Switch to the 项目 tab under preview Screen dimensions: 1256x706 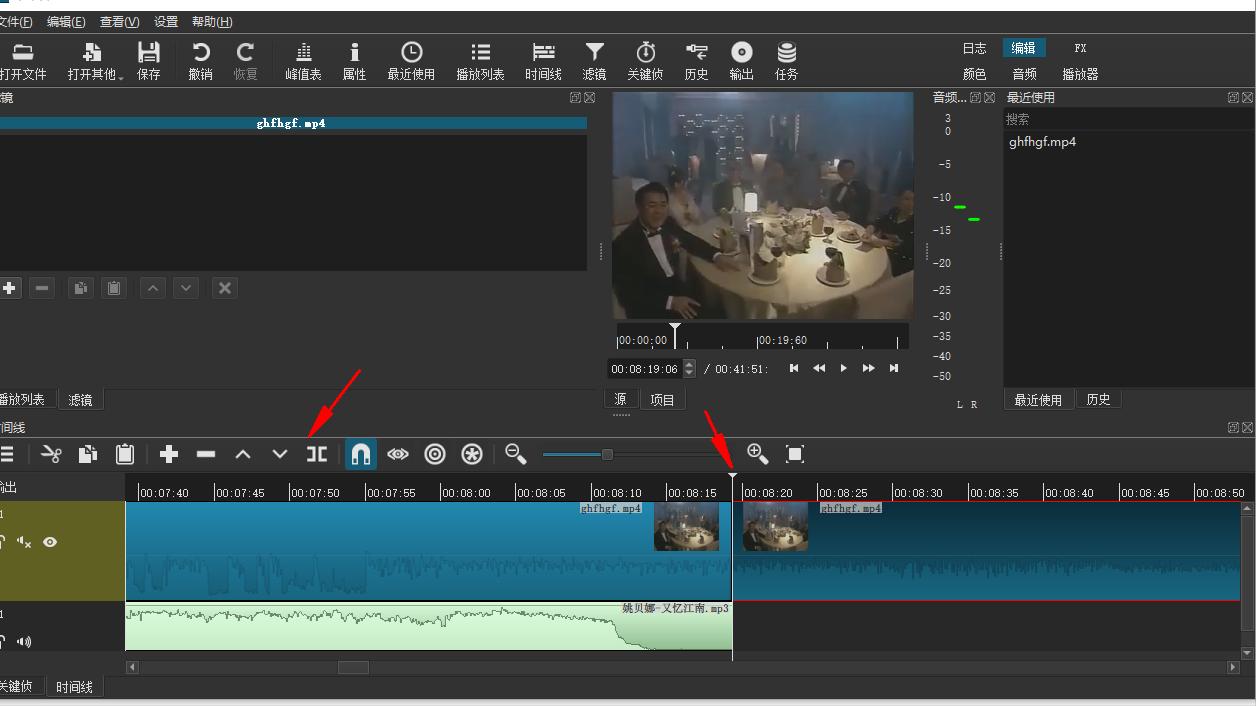click(x=662, y=400)
